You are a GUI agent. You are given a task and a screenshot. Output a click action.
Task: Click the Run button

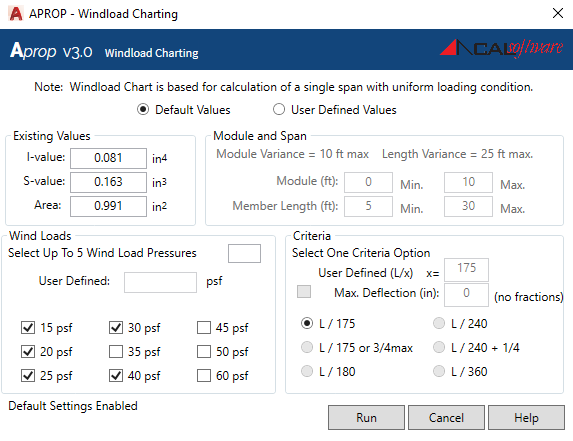click(366, 418)
